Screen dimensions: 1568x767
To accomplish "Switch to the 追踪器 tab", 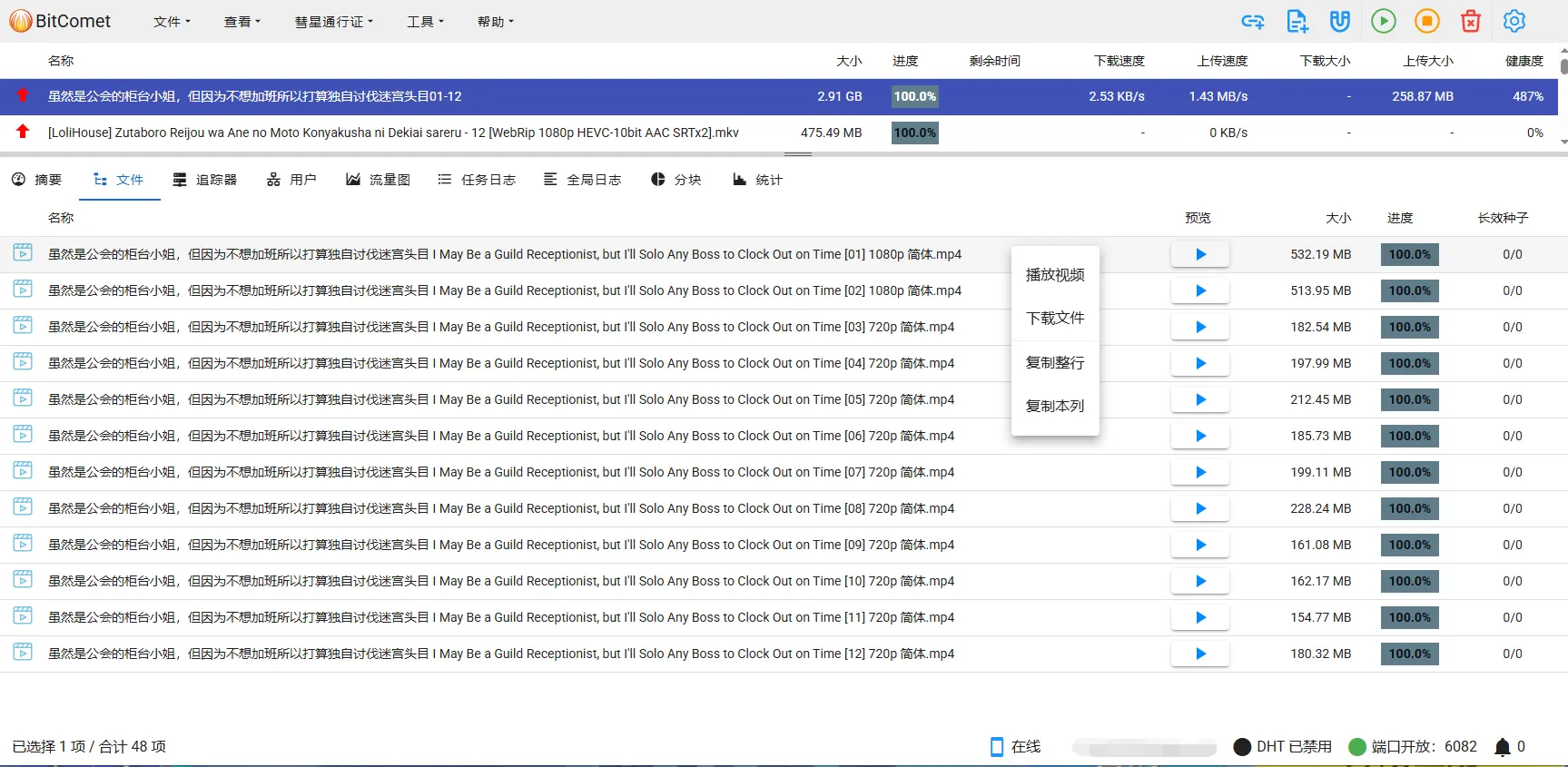I will (x=205, y=180).
